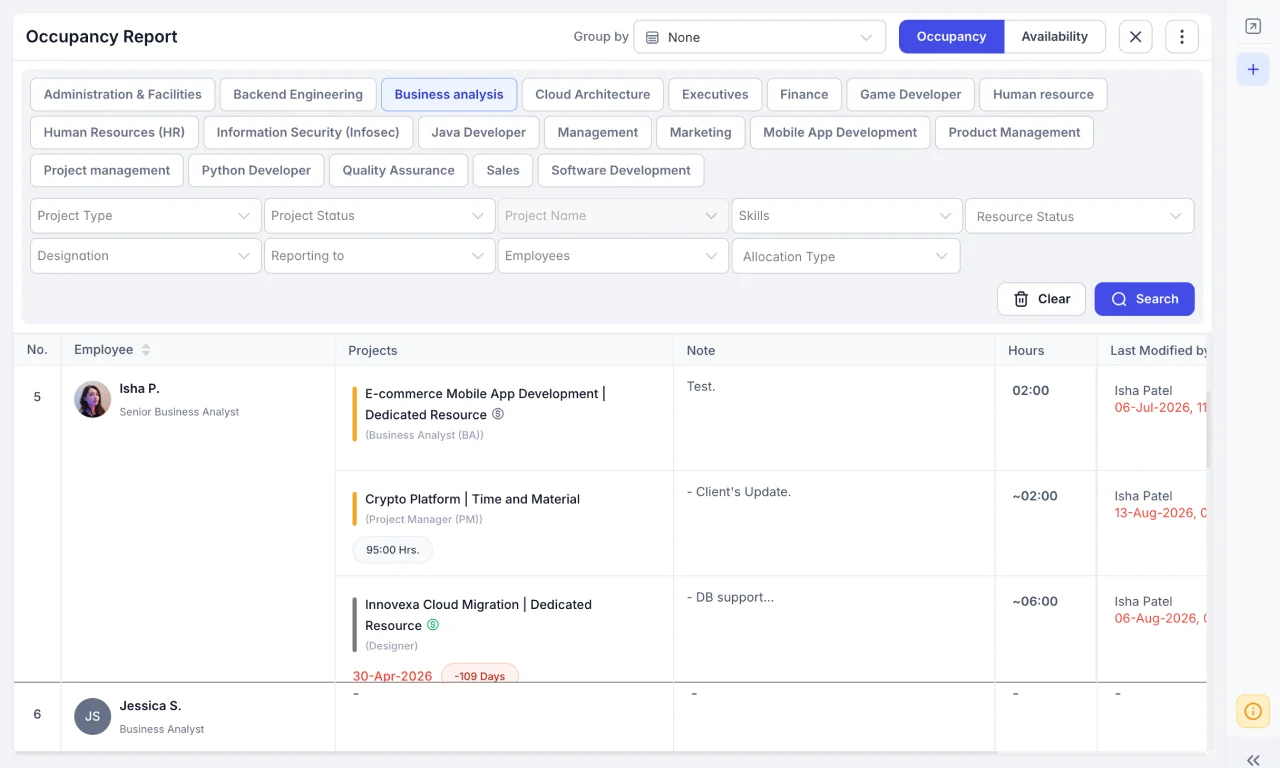Click the orange info icon
This screenshot has height=768, width=1280.
click(1253, 711)
